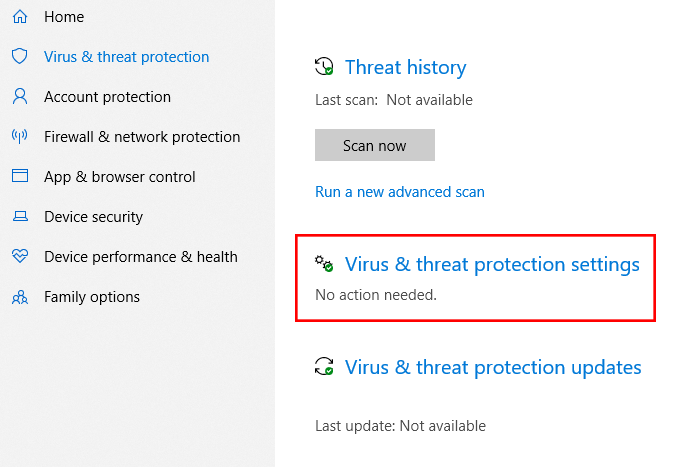Image resolution: width=674 pixels, height=467 pixels.
Task: Click the Family options people icon
Action: pos(19,297)
